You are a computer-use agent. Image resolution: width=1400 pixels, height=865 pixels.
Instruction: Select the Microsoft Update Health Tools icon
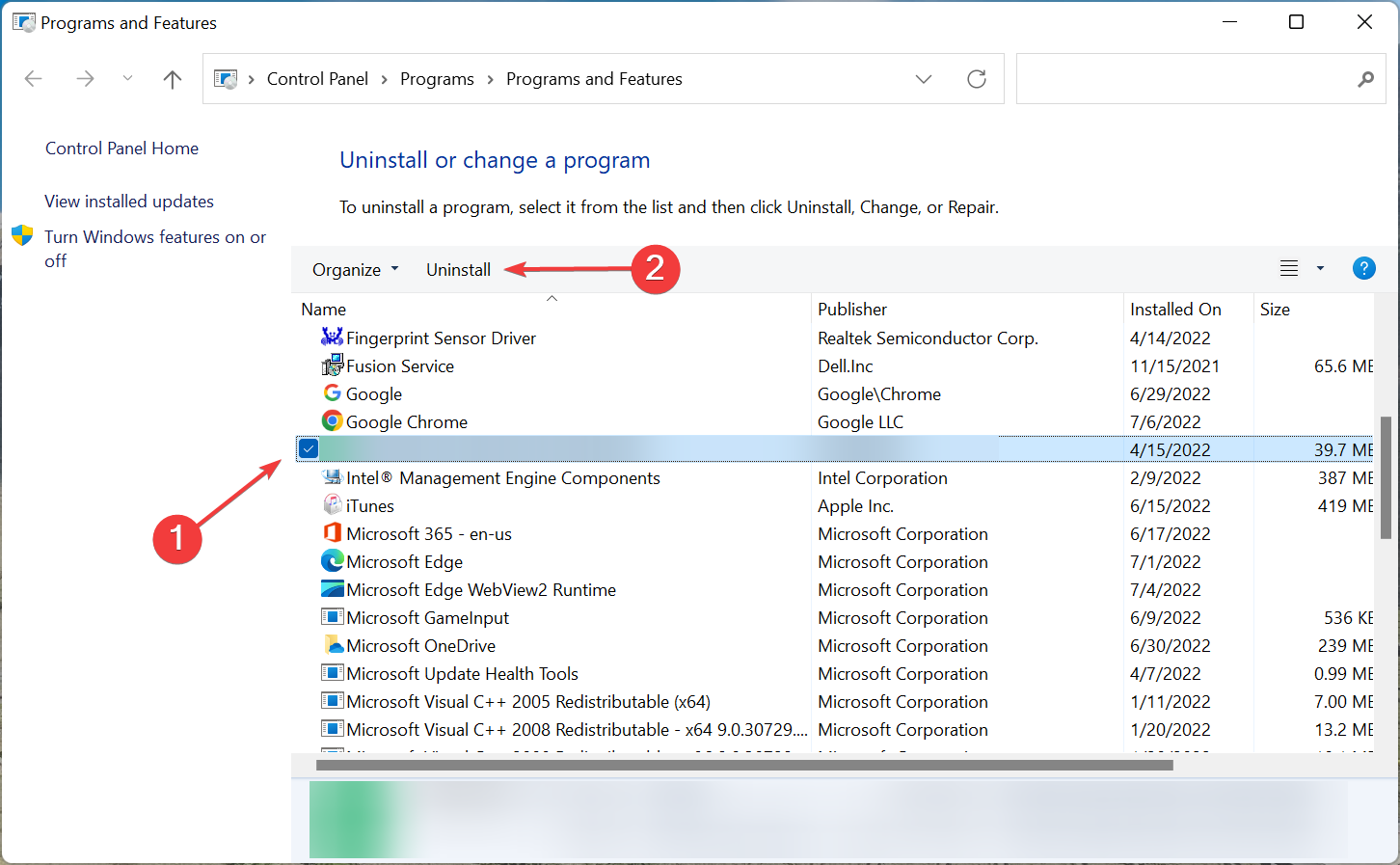click(x=333, y=673)
